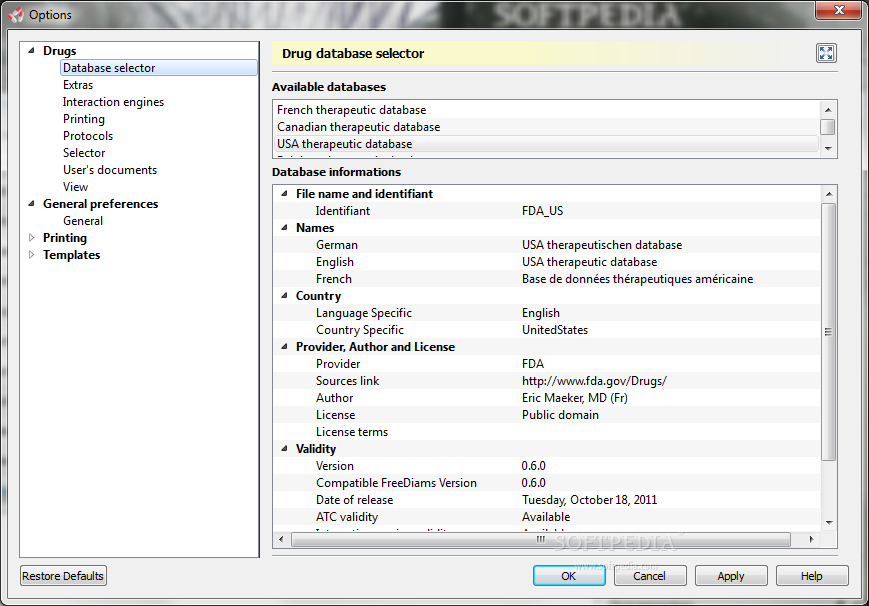Collapse Provider, Author and License group
Viewport: 869px width, 606px height.
[x=284, y=347]
